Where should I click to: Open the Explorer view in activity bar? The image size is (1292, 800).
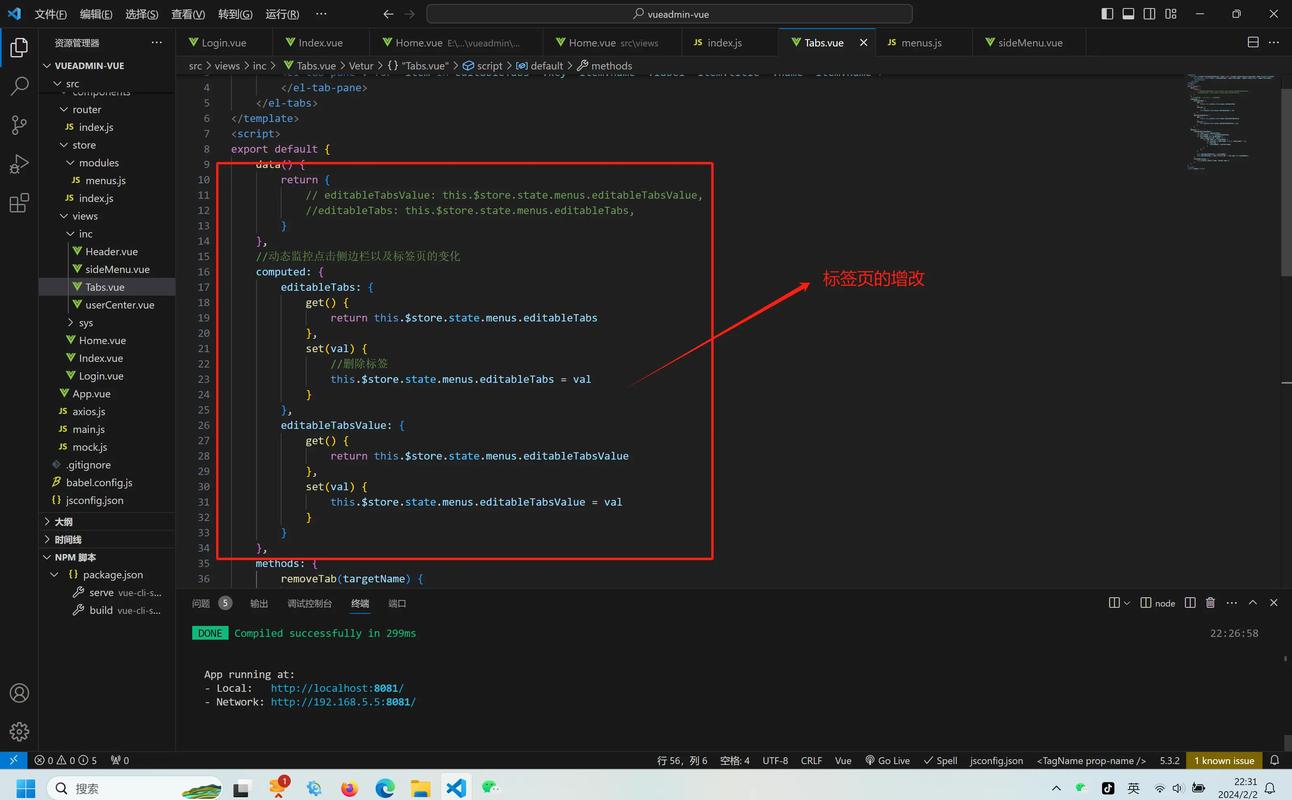click(x=19, y=46)
